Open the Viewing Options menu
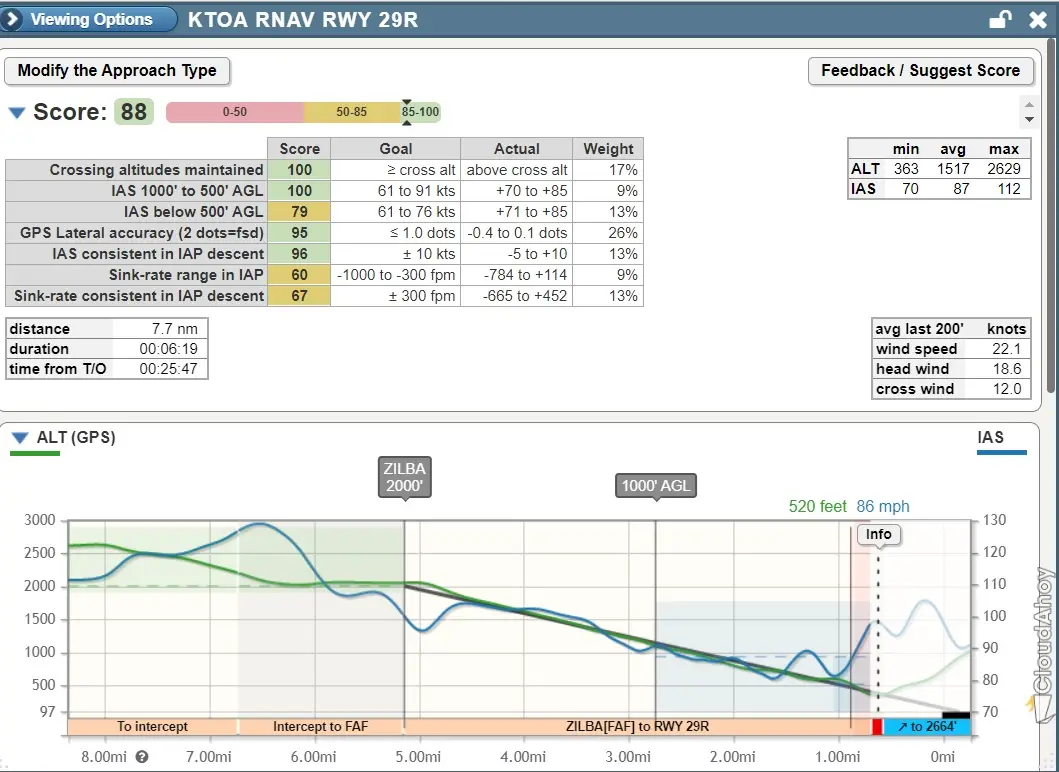The height and width of the screenshot is (772, 1059). pos(91,19)
